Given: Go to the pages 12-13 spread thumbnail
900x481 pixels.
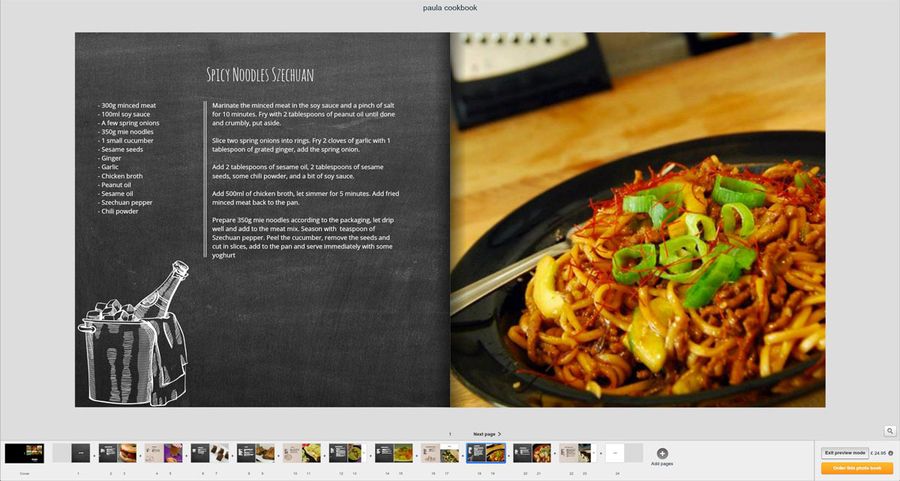Looking at the screenshot, I should (347, 453).
